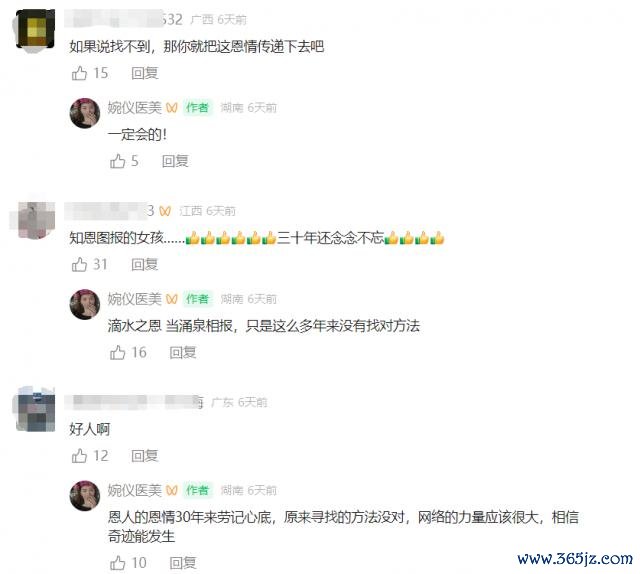Like the author reply with 10 likes
This screenshot has width=640, height=574.
click(x=118, y=563)
